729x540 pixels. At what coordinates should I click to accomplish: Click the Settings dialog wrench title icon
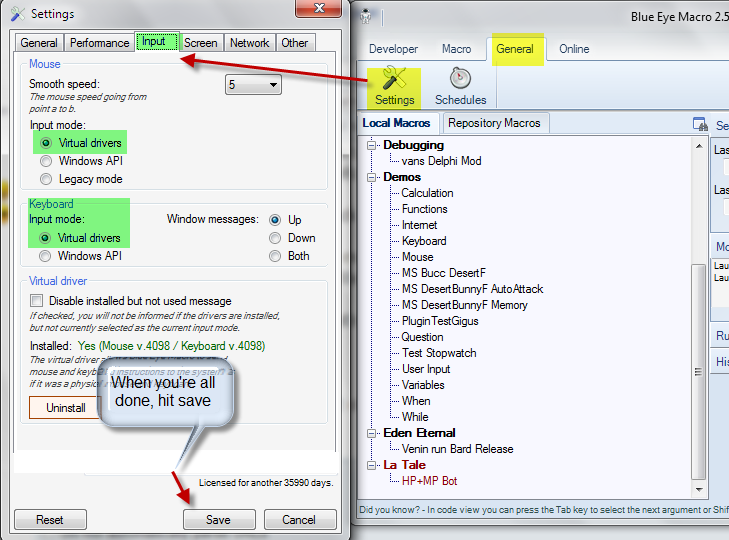[x=17, y=13]
